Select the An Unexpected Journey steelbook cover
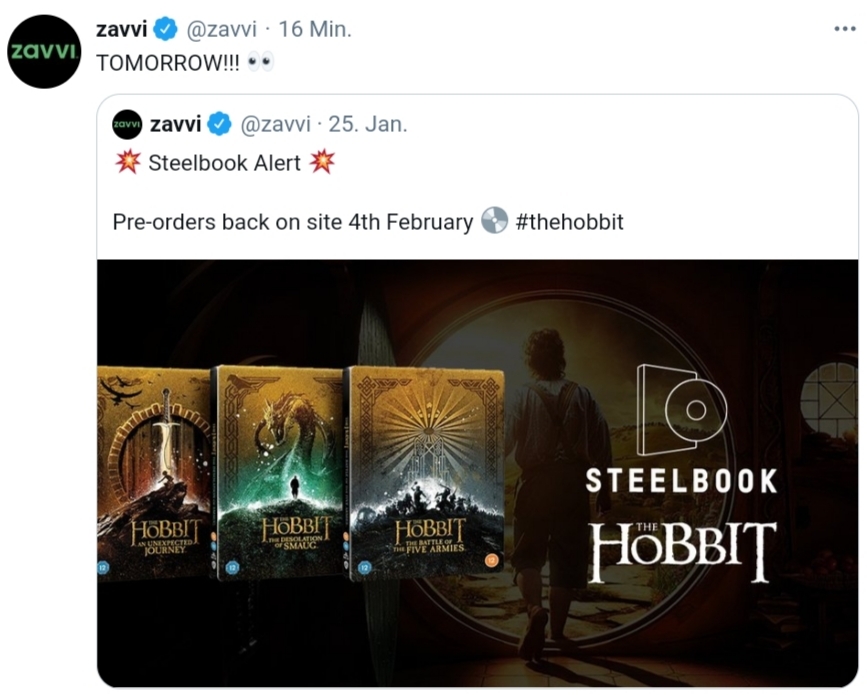 (154, 473)
